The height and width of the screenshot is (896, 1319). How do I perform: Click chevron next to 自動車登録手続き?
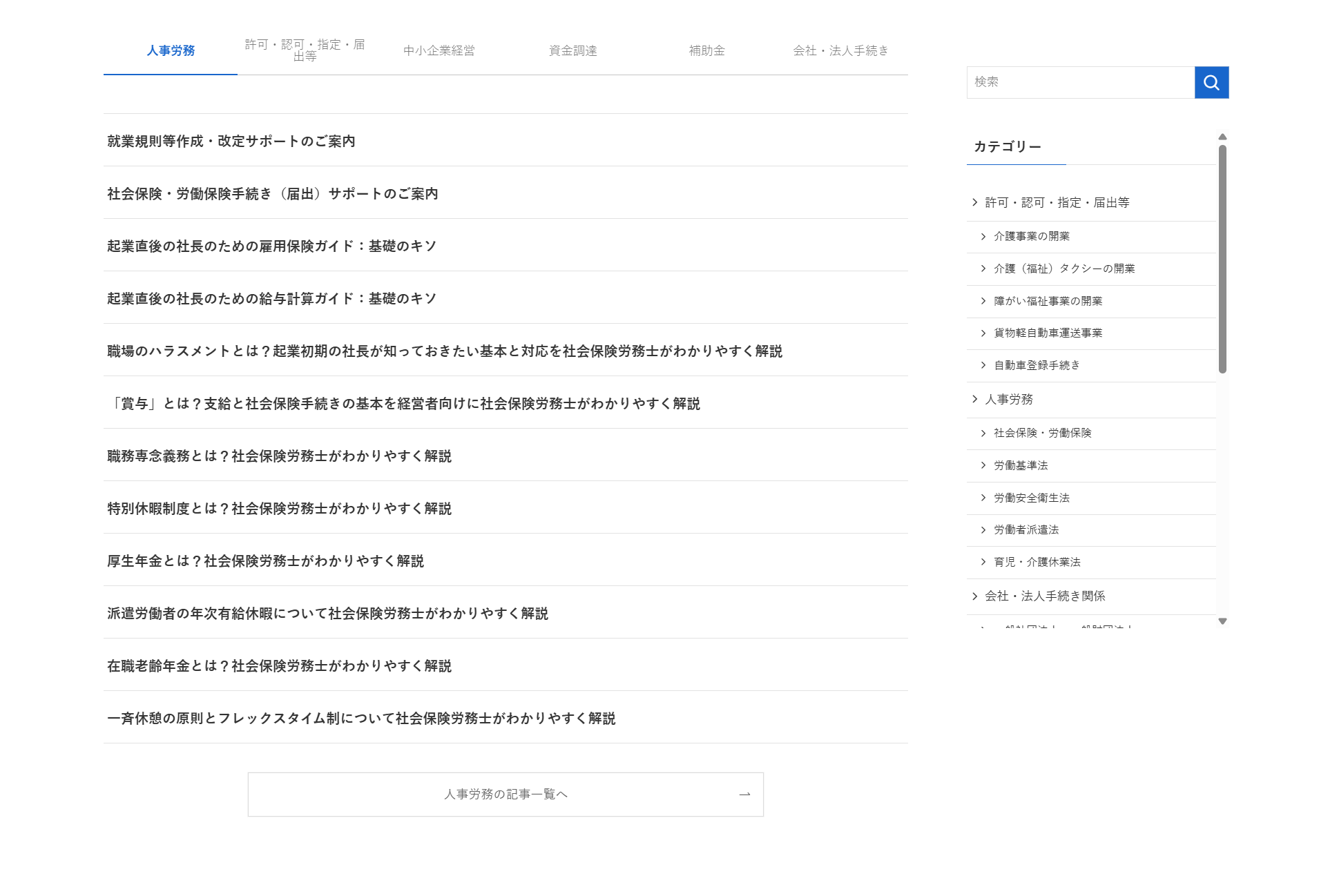click(x=983, y=365)
